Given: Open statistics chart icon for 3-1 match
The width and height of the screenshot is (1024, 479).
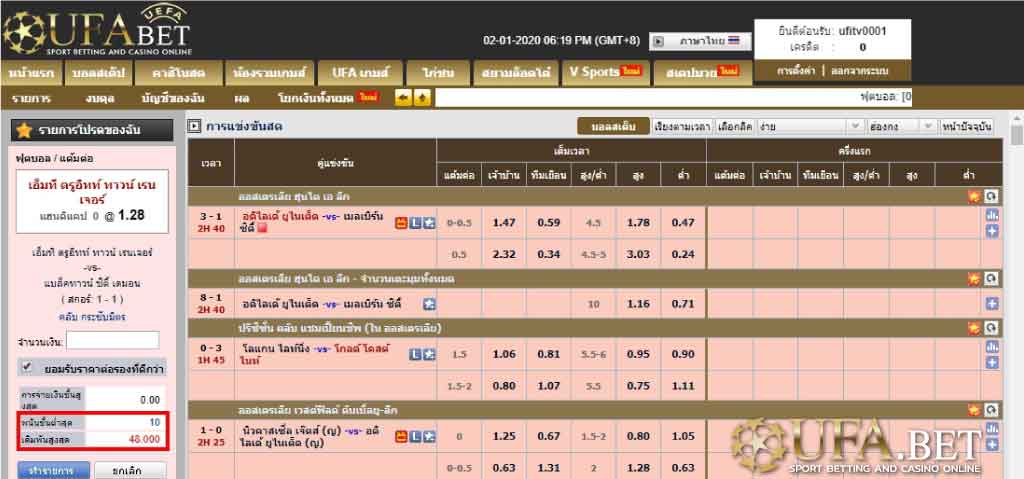Looking at the screenshot, I should 992,215.
